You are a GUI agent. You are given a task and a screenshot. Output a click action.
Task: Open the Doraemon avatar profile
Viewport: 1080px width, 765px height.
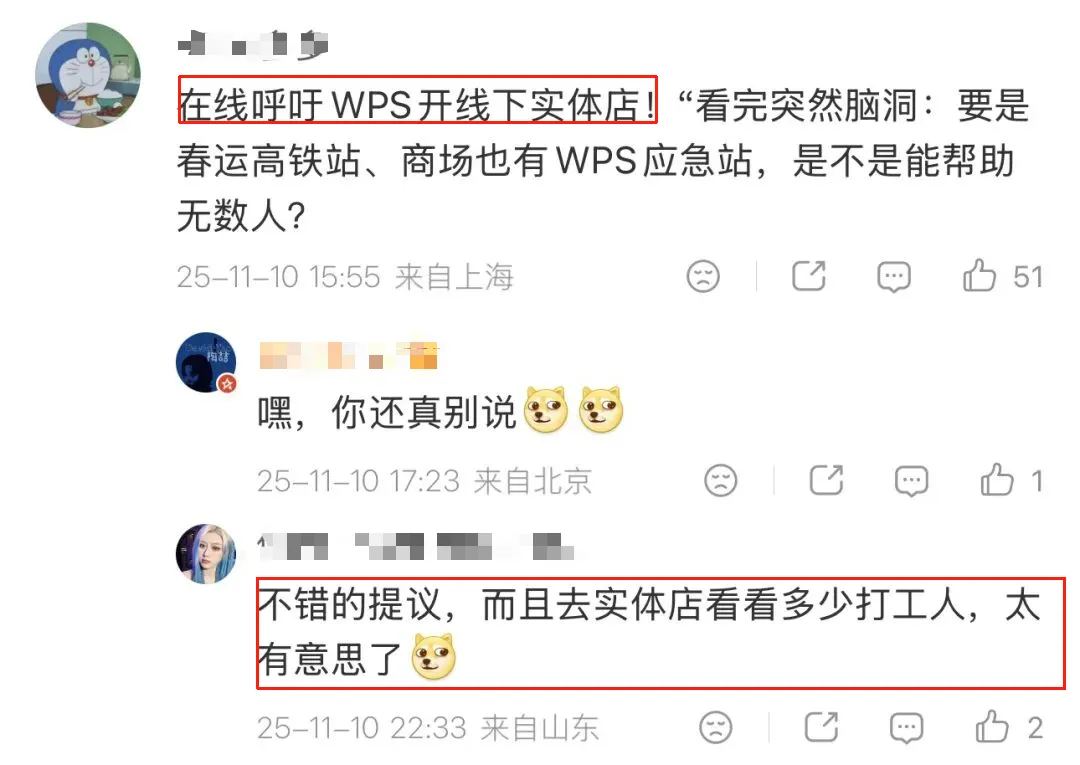[x=88, y=75]
